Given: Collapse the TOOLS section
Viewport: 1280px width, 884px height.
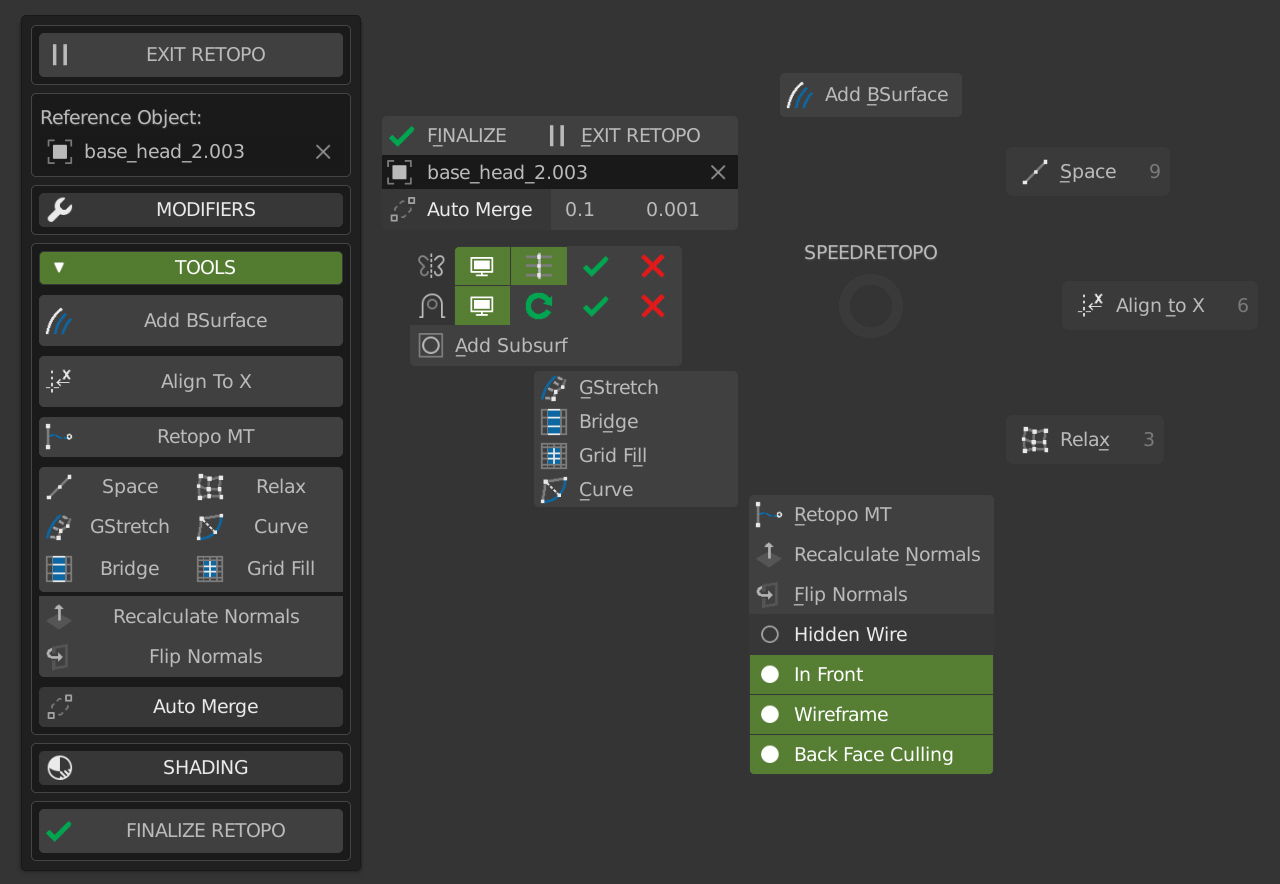Looking at the screenshot, I should point(190,267).
